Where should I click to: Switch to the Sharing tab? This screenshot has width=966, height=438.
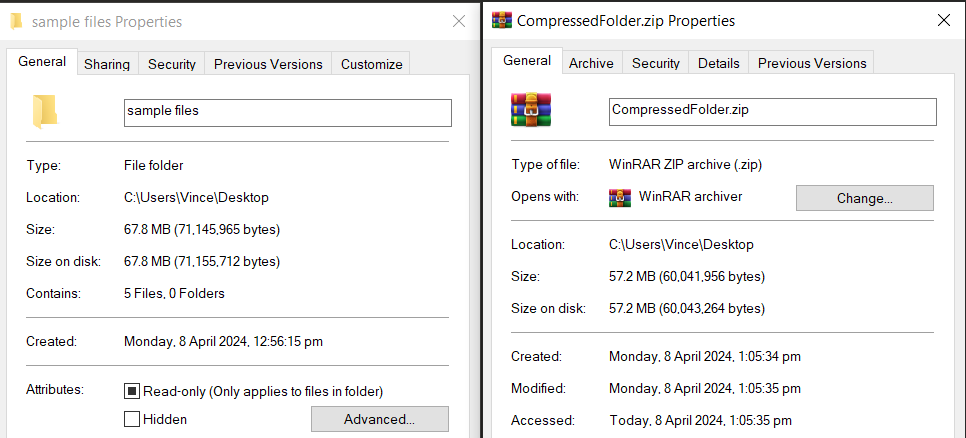[107, 64]
